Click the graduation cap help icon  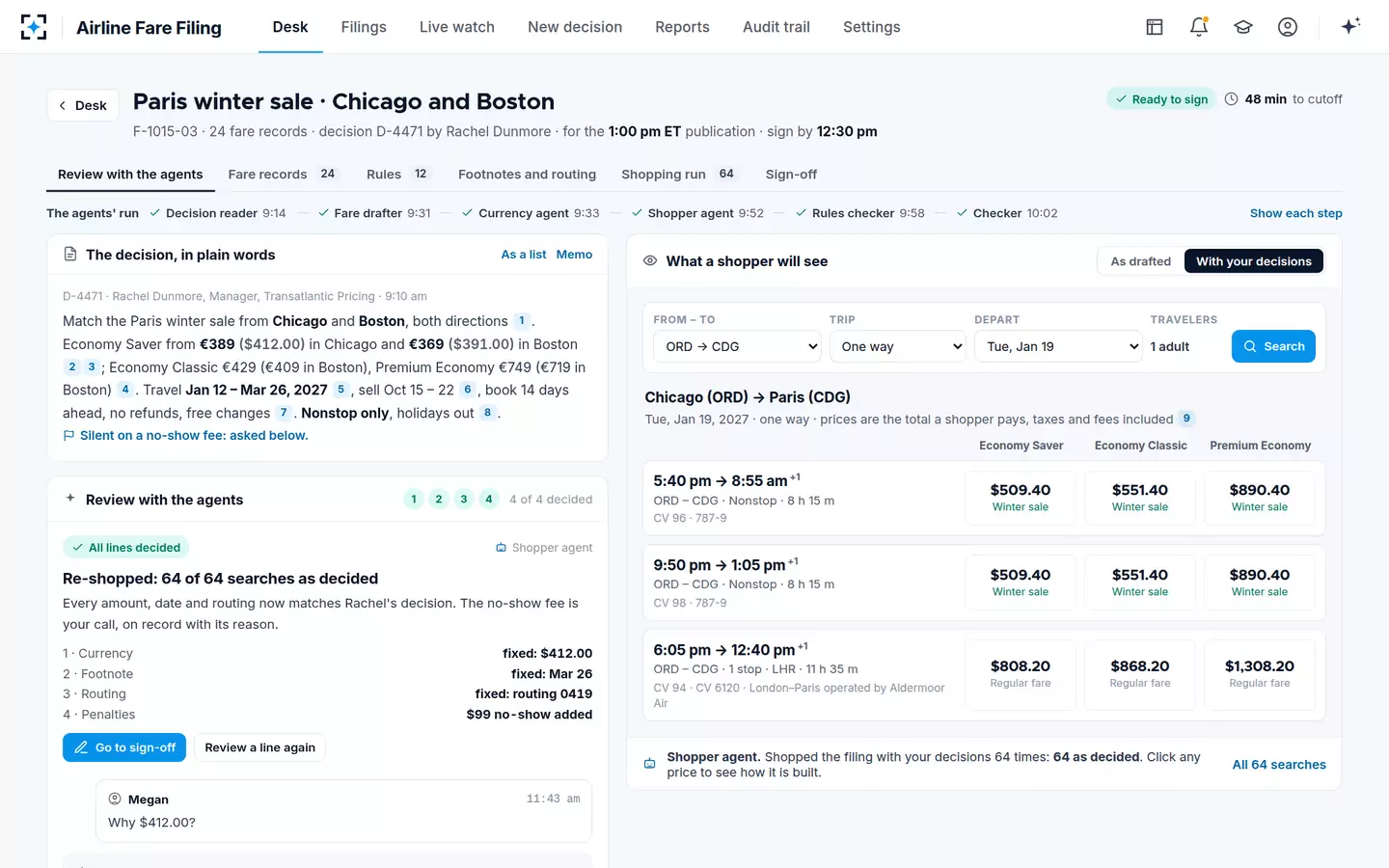1243,27
